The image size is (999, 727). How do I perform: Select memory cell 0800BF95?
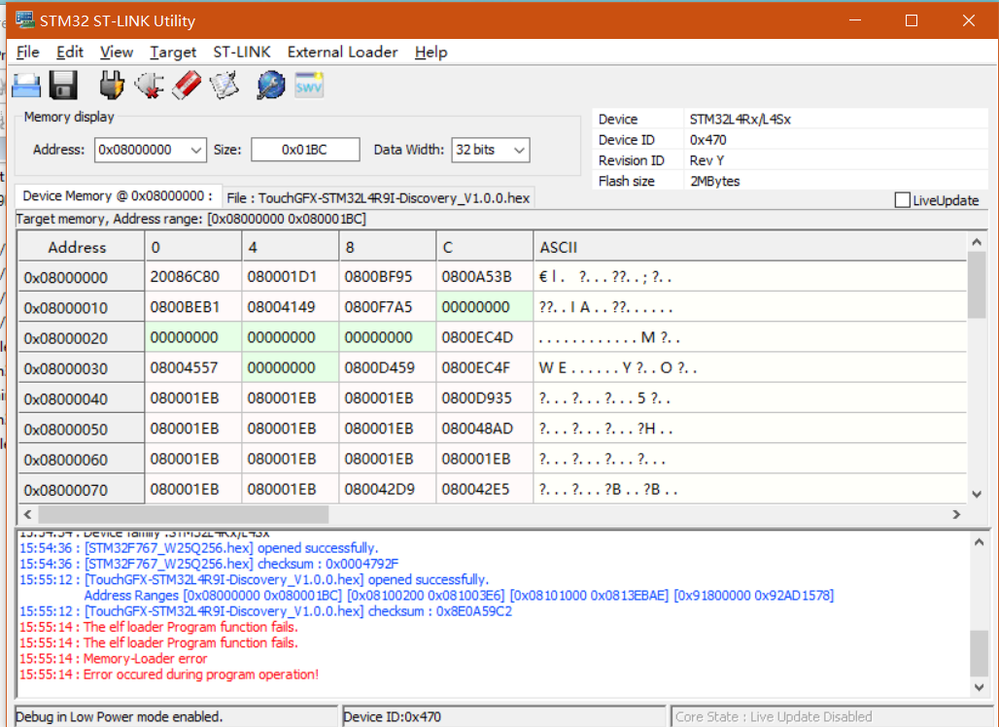coord(387,277)
